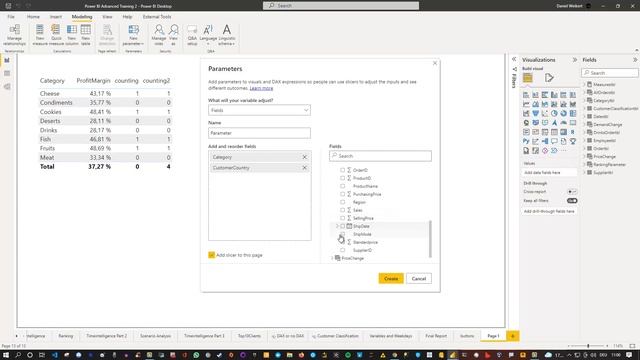Open Manage relationships in the ribbon

pyautogui.click(x=14, y=35)
